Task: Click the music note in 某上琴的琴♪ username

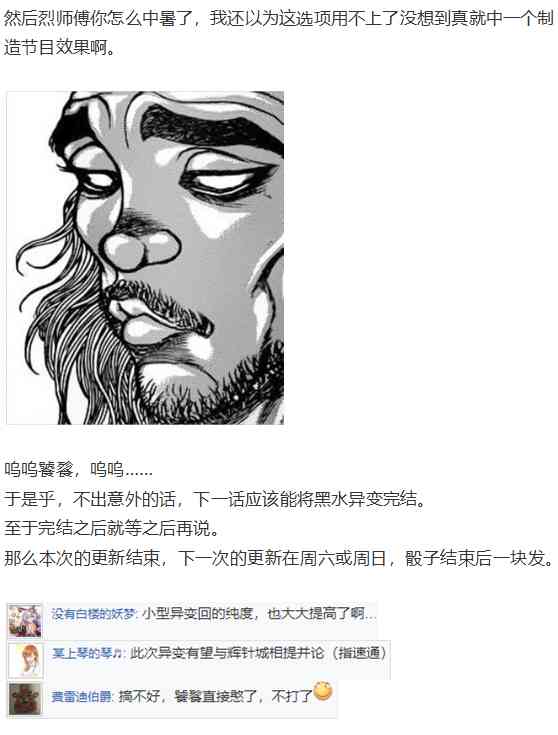Action: [118, 653]
